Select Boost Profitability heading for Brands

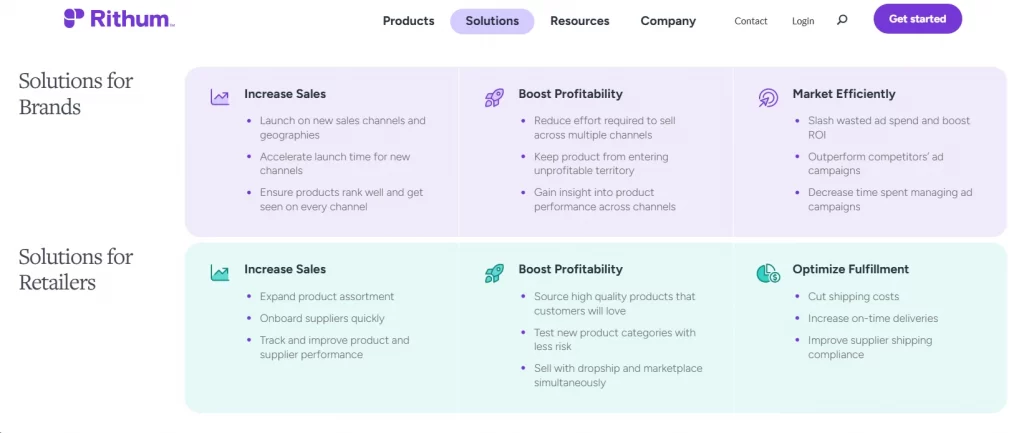click(x=570, y=94)
